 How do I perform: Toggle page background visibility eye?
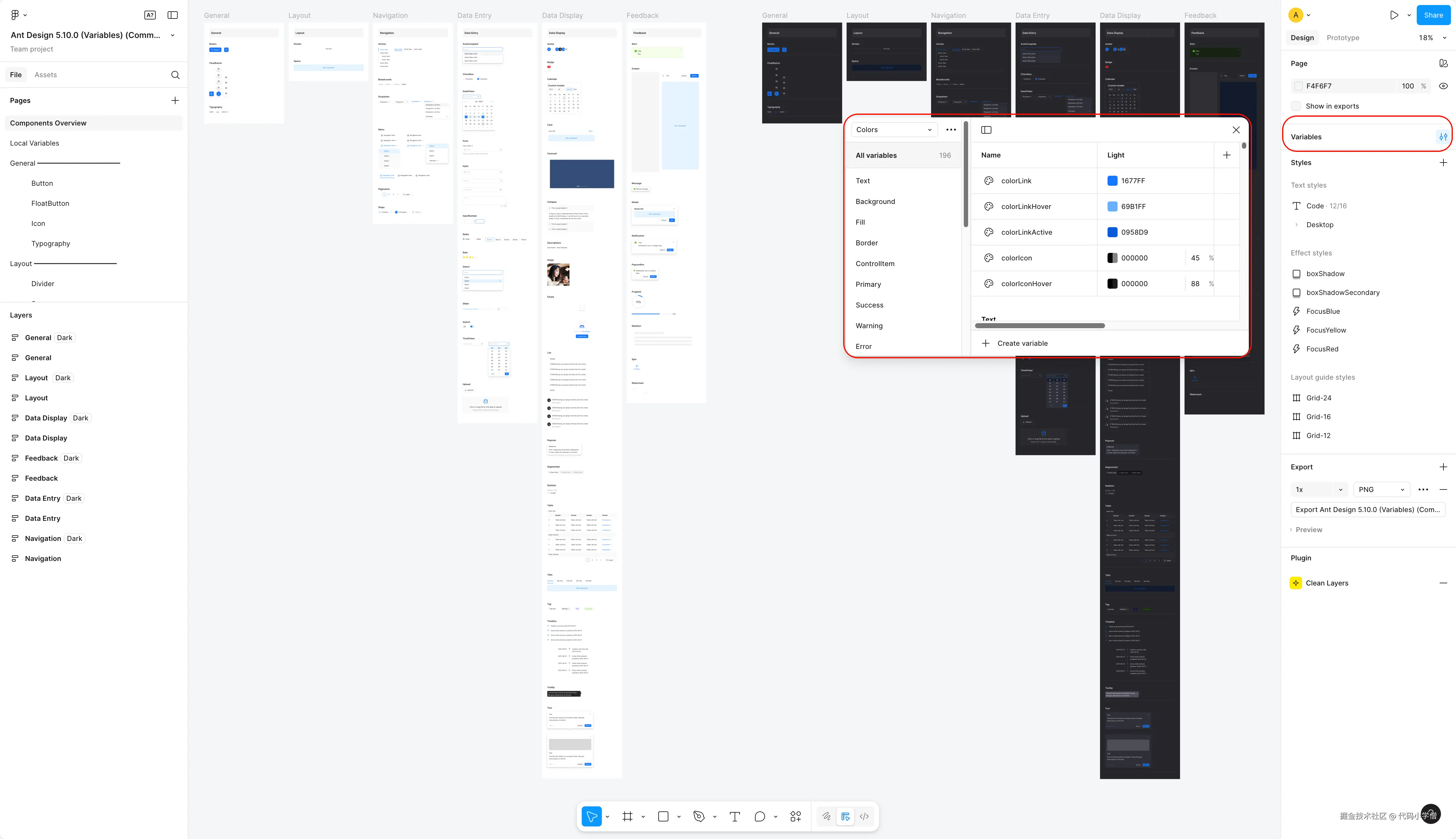[1443, 86]
